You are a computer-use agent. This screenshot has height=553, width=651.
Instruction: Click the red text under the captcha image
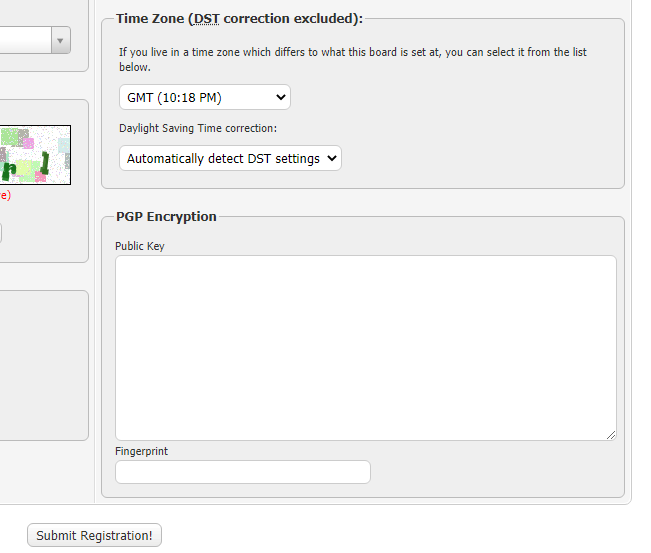[x=5, y=195]
